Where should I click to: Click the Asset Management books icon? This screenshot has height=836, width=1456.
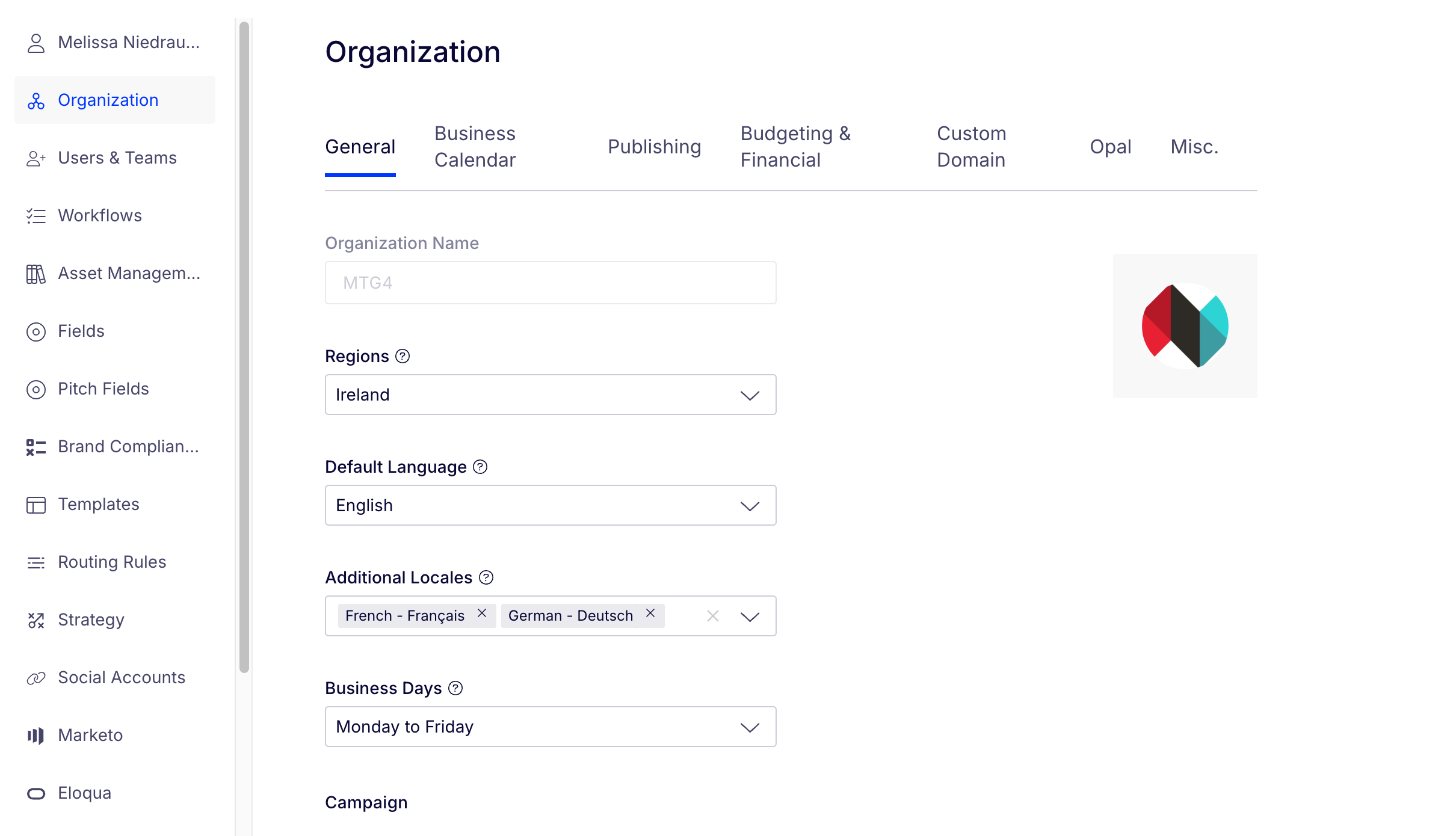(x=36, y=274)
